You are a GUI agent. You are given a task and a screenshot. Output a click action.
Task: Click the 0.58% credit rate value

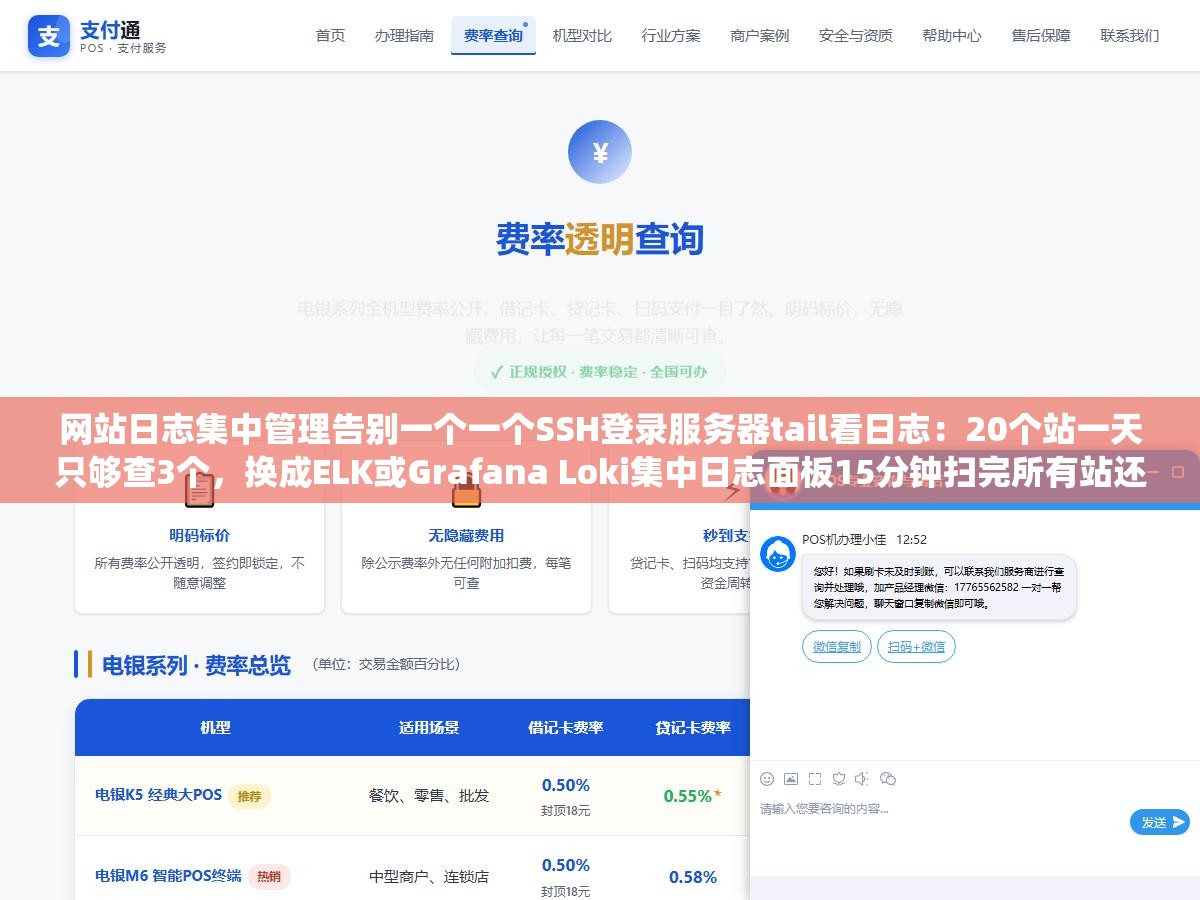pyautogui.click(x=692, y=877)
